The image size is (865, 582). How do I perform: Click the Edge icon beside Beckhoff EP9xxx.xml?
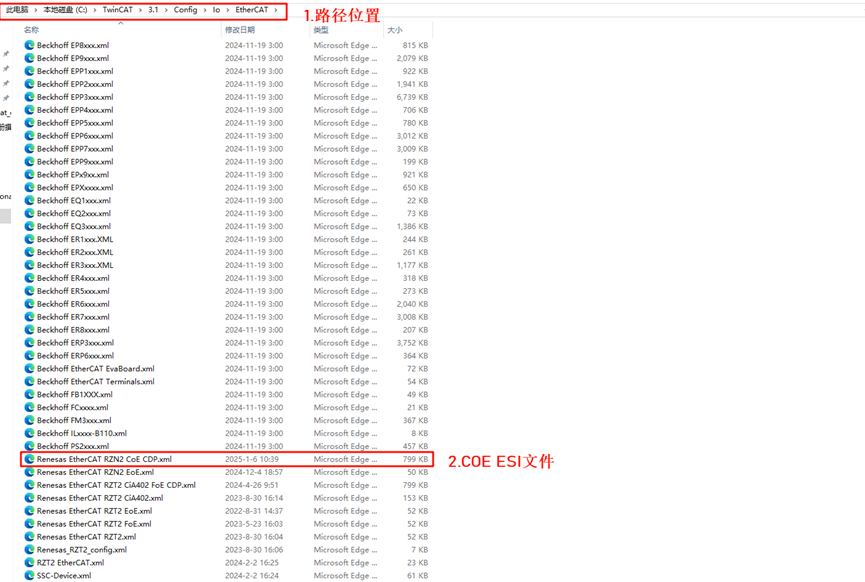pyautogui.click(x=29, y=58)
